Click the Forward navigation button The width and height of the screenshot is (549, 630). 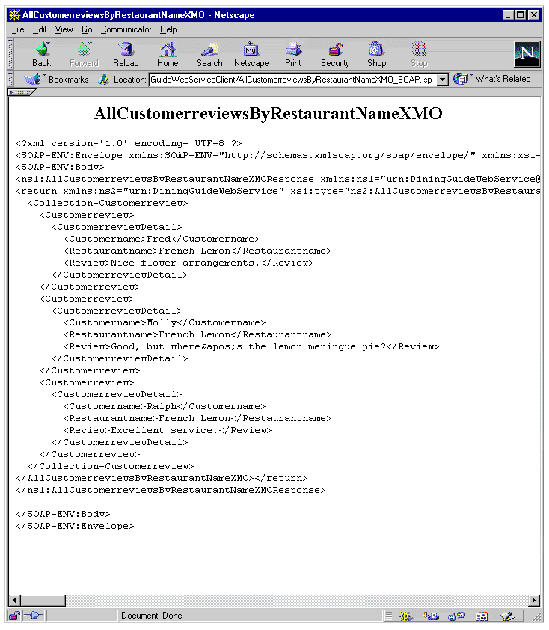84,55
